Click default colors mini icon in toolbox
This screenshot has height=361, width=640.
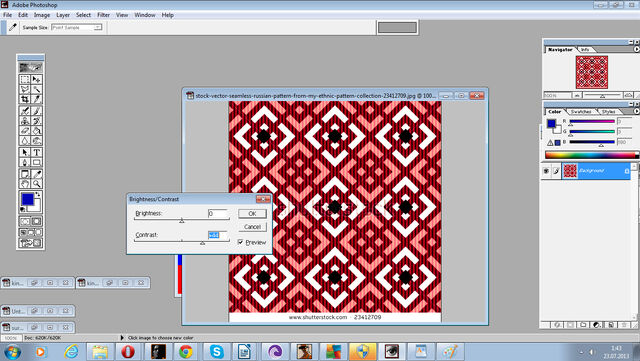[23, 209]
